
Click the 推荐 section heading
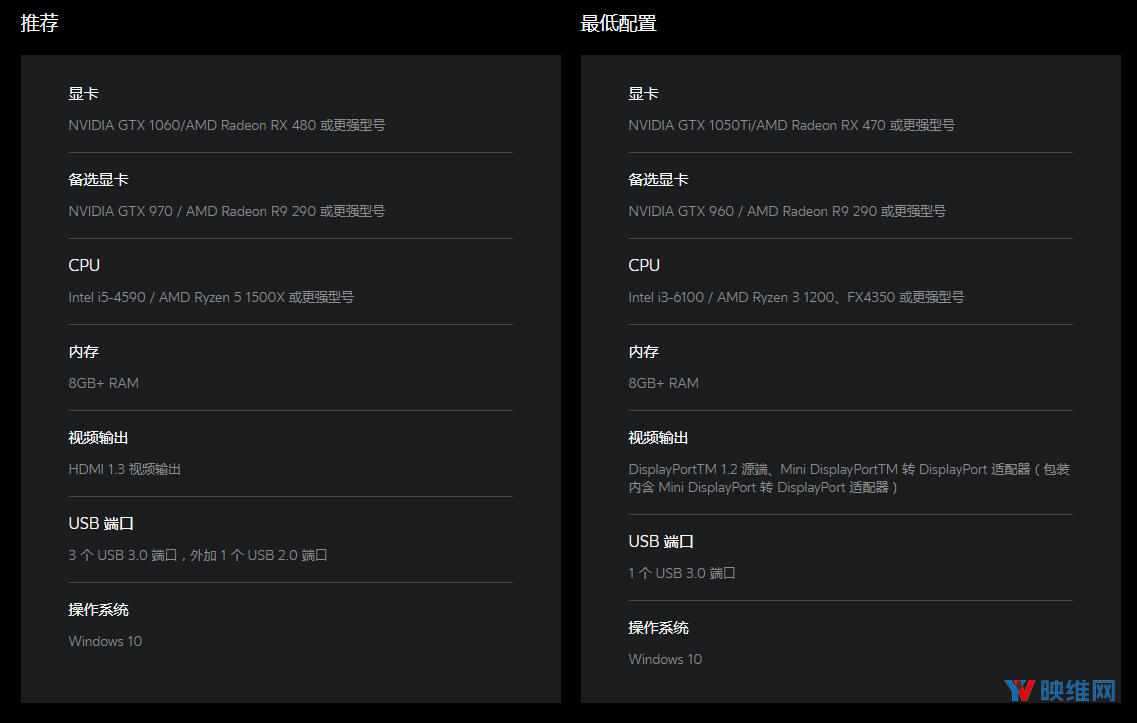point(40,23)
